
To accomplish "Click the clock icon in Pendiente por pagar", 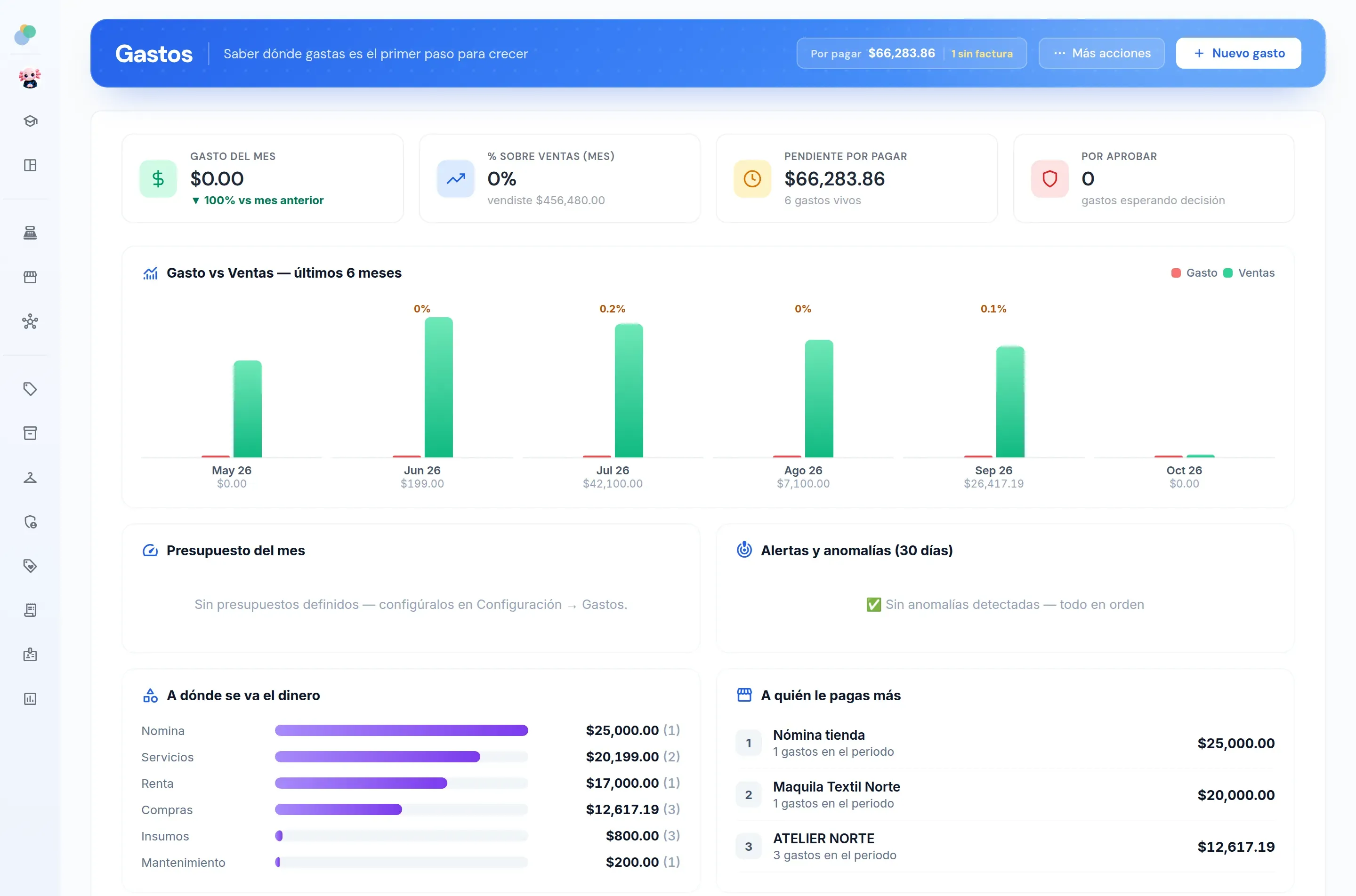I will click(752, 179).
